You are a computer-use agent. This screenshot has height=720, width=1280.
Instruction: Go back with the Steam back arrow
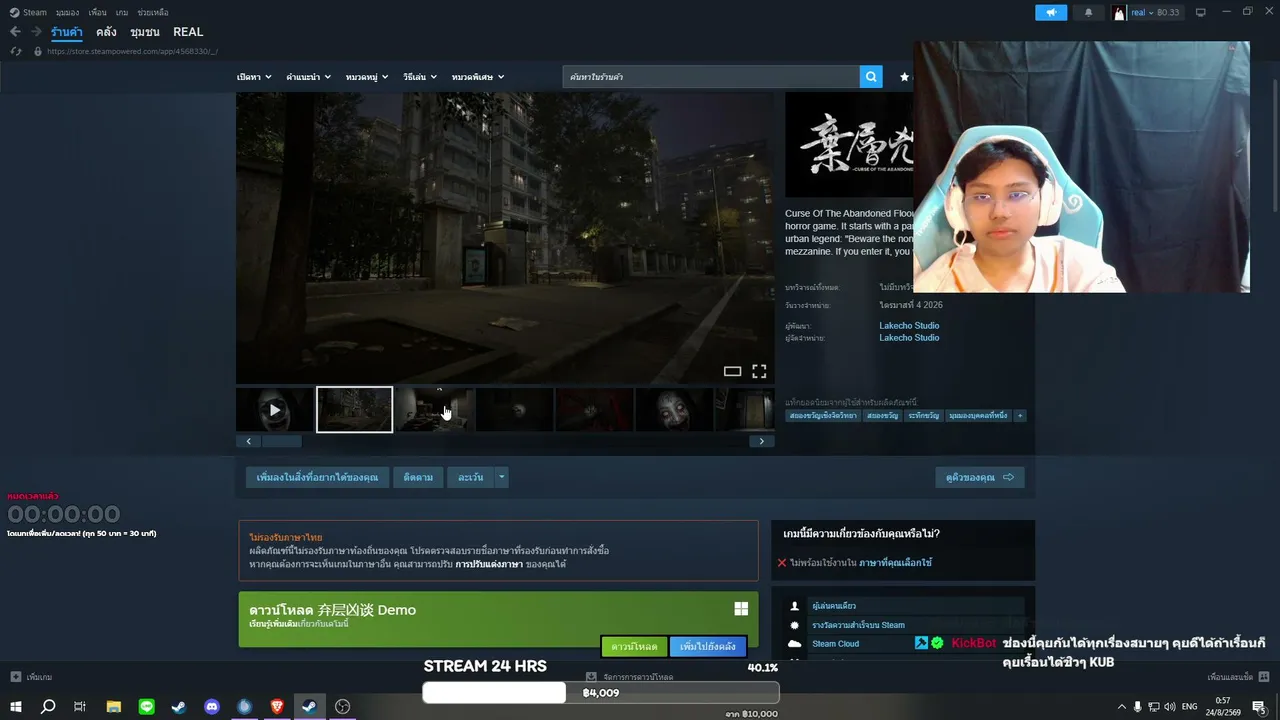coord(15,32)
